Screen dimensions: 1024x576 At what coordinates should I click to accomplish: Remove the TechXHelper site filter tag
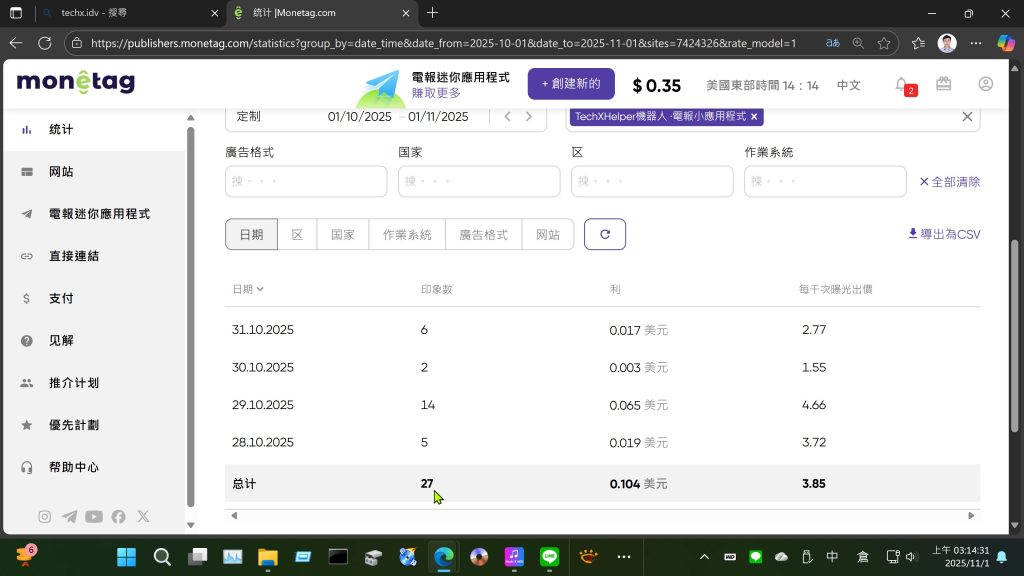click(754, 117)
